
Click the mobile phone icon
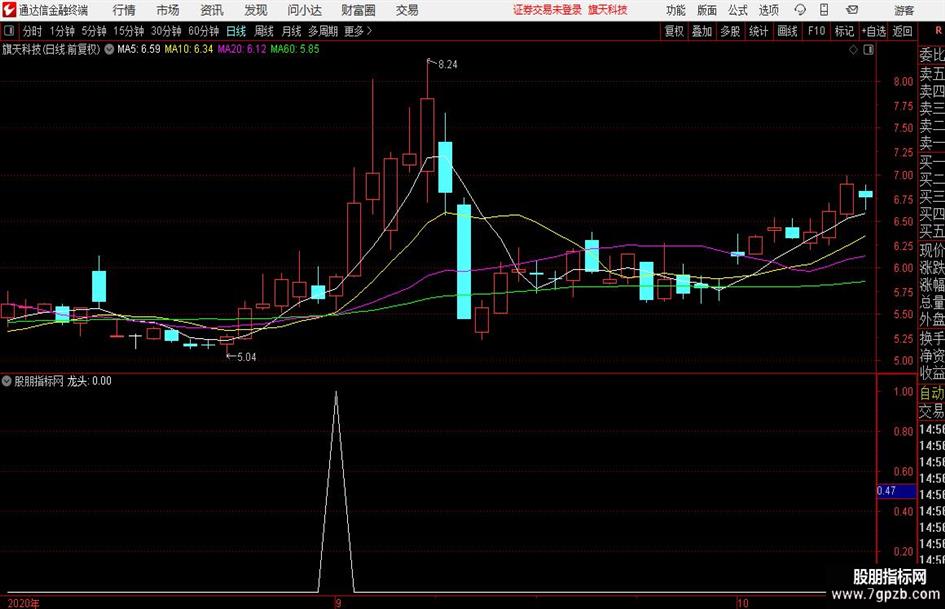824,10
